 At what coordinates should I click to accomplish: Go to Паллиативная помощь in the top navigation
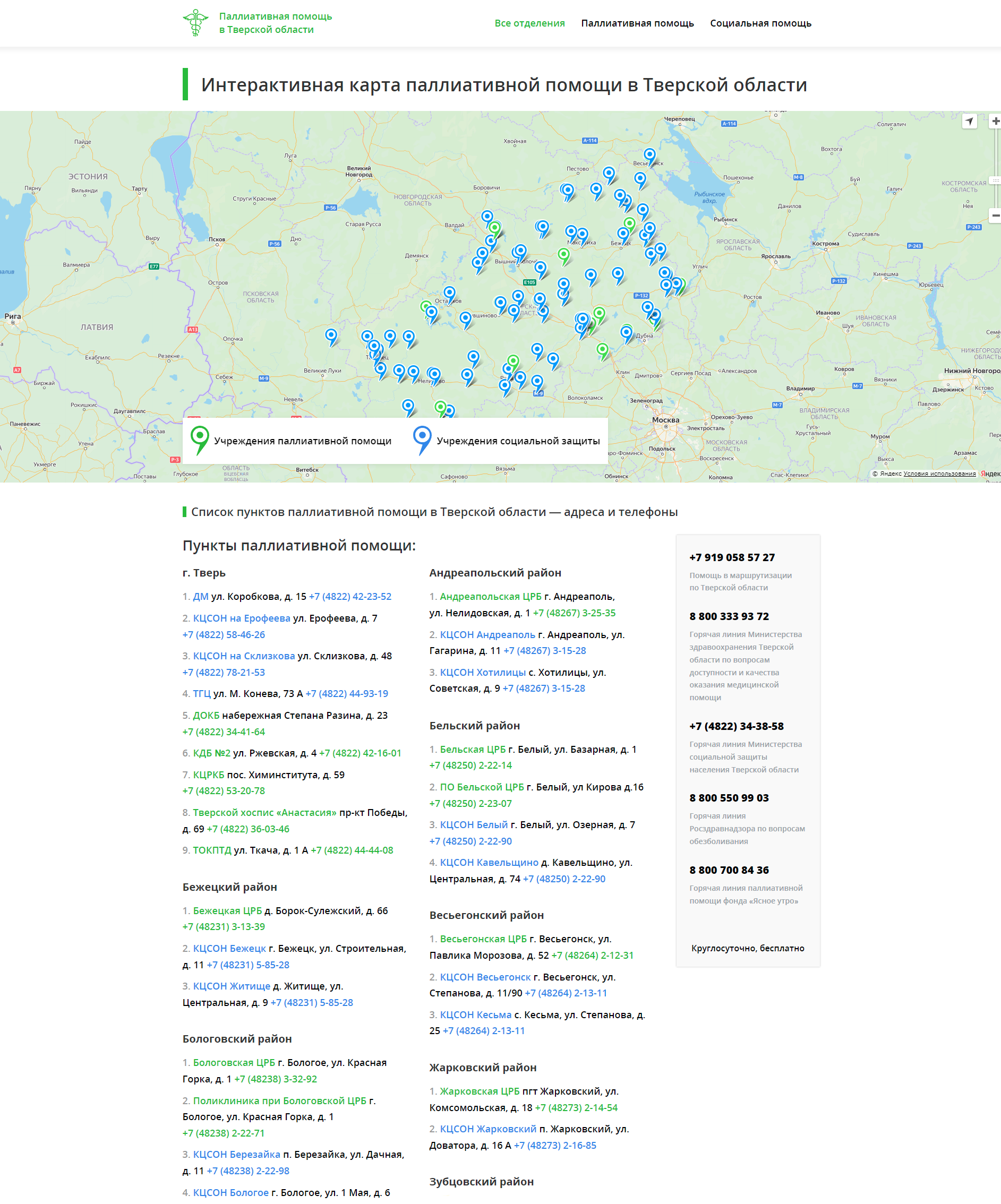click(637, 23)
